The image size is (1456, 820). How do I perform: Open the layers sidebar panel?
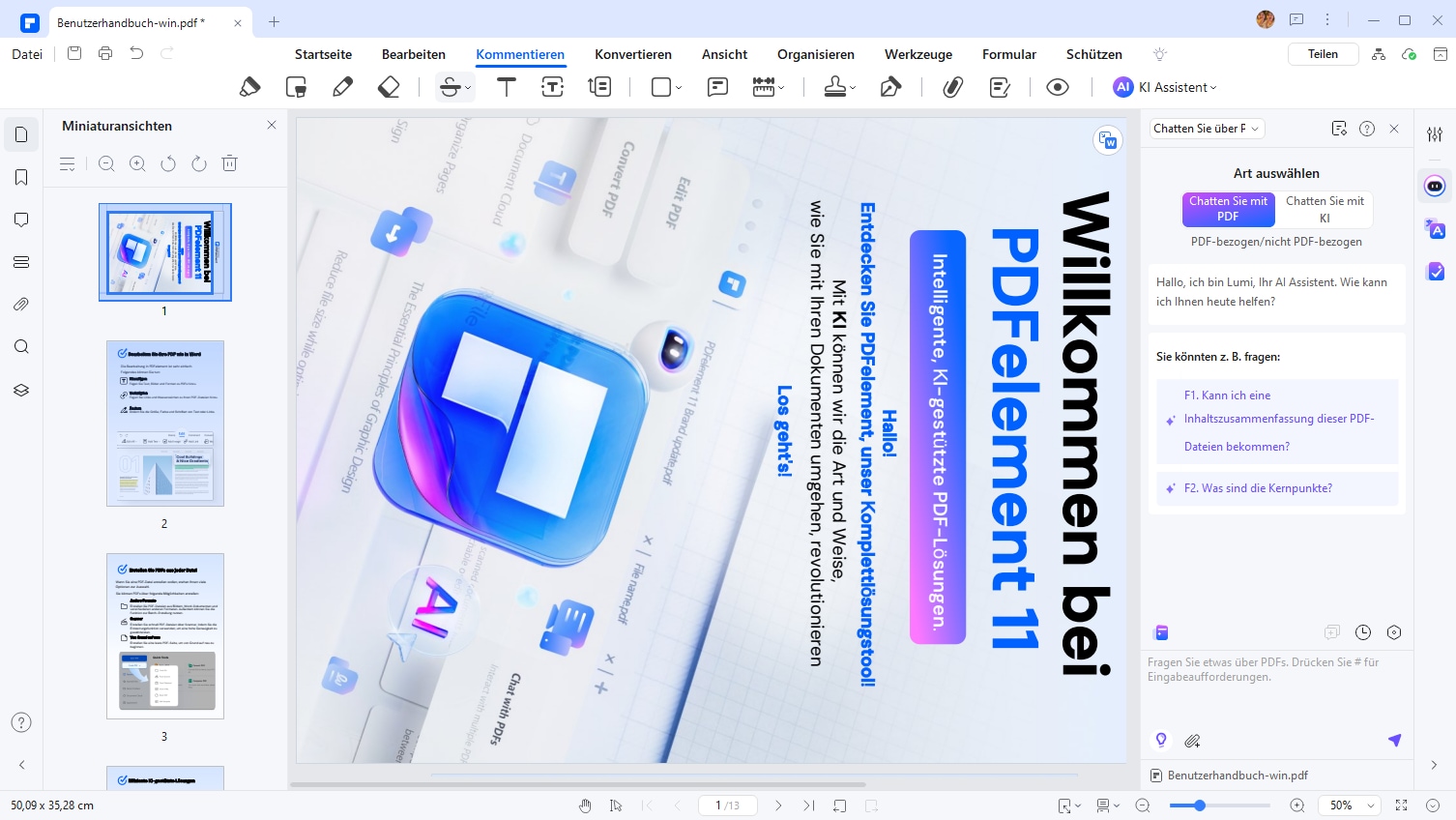21,390
